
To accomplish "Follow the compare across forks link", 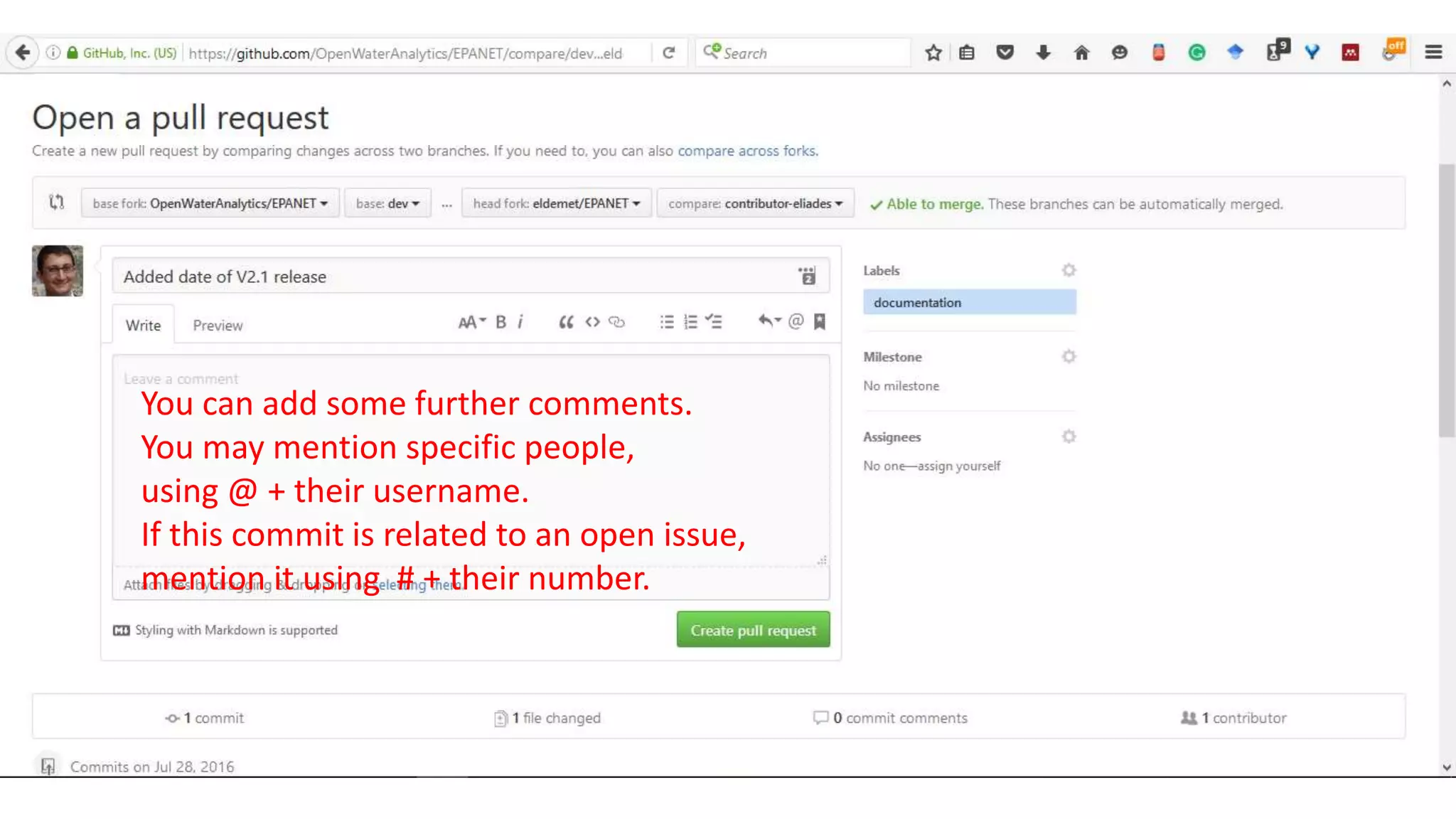I will [x=748, y=151].
